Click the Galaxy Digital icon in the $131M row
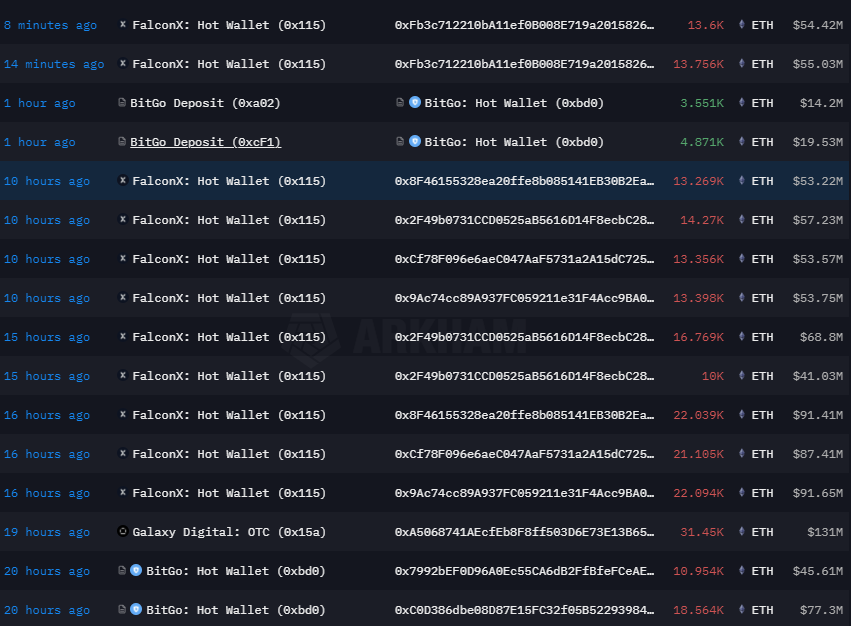 click(123, 531)
